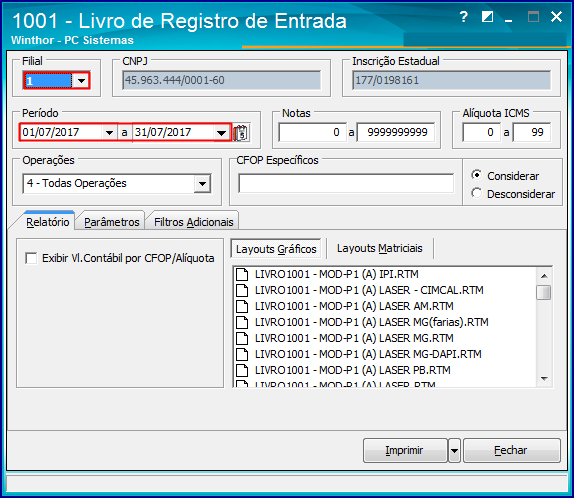574x498 pixels.
Task: Open the Imprimir split-button arrow
Action: click(454, 450)
